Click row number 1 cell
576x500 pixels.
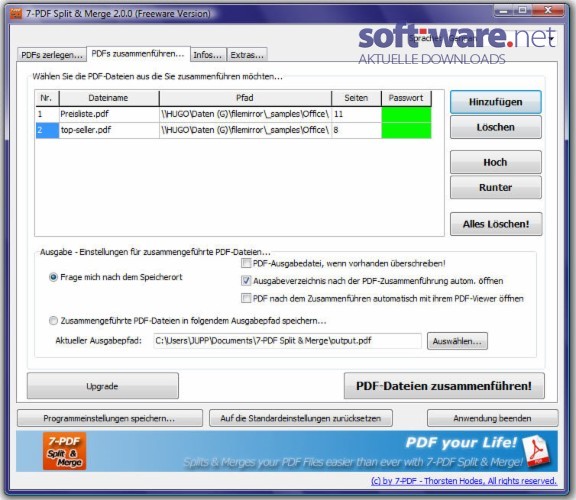47,114
